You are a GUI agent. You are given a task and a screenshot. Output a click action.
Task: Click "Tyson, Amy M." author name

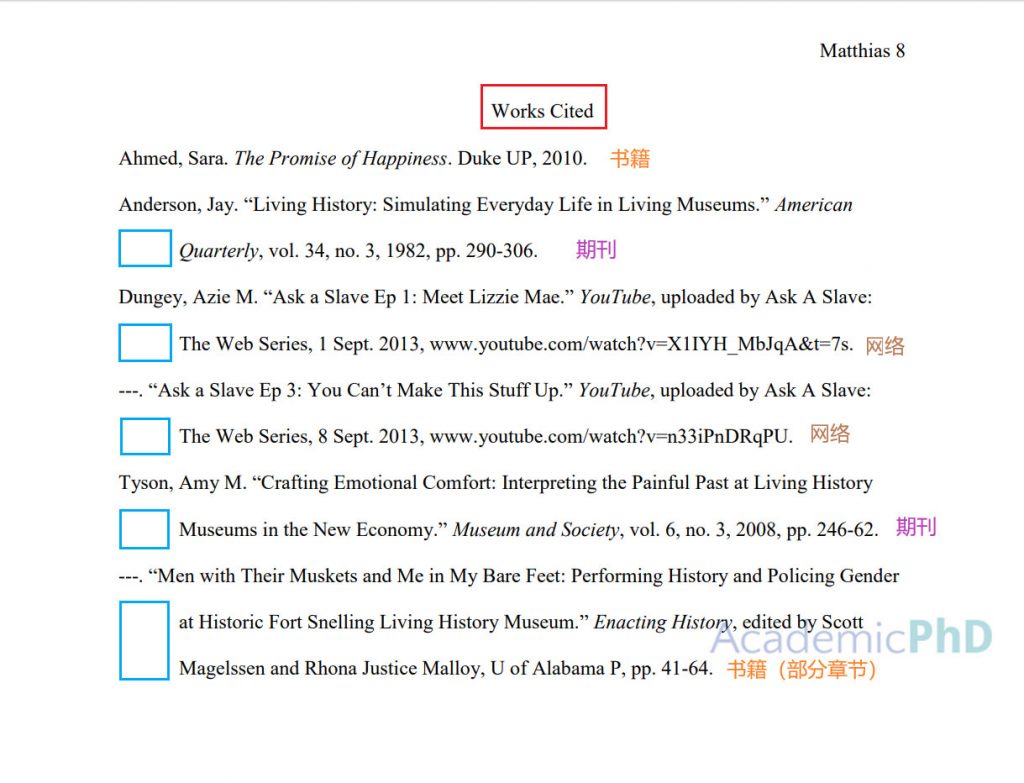coord(183,483)
